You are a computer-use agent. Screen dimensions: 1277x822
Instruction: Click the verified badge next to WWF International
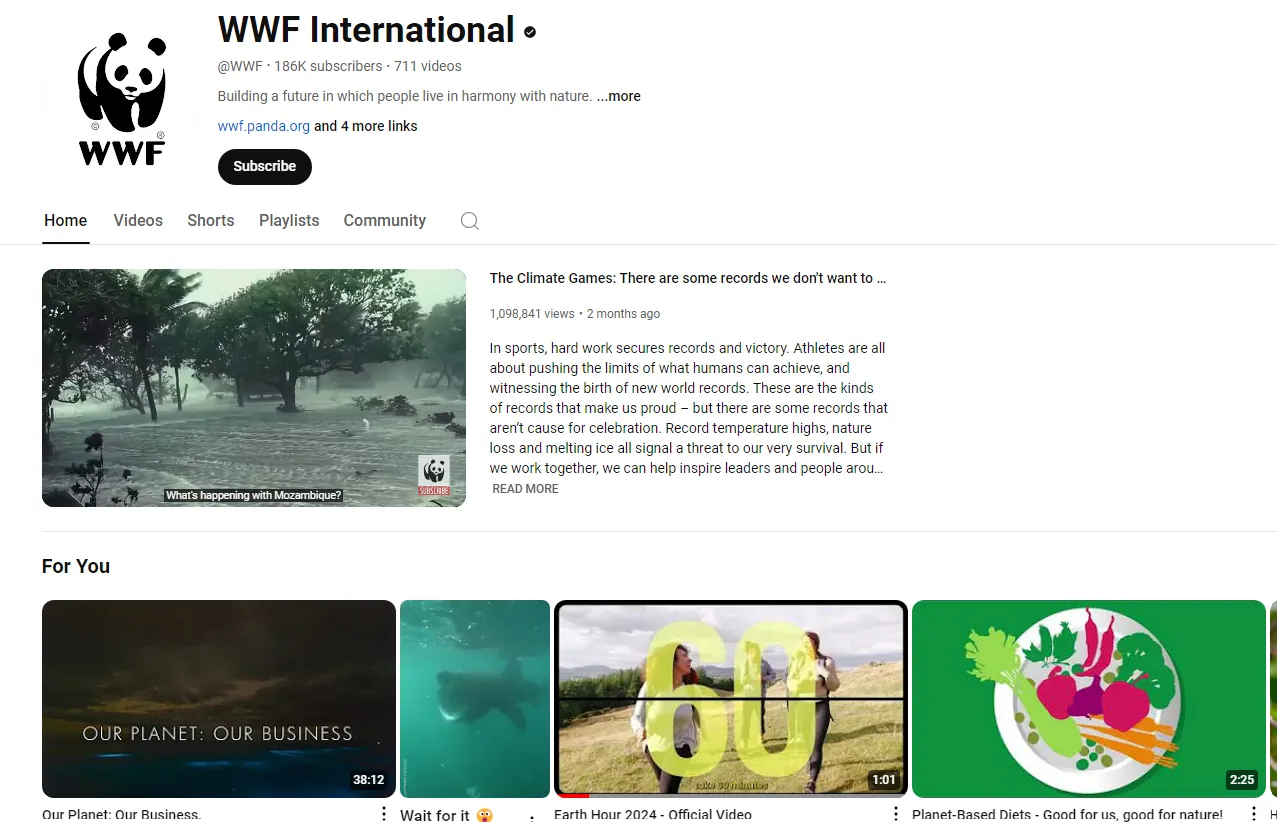pos(530,32)
